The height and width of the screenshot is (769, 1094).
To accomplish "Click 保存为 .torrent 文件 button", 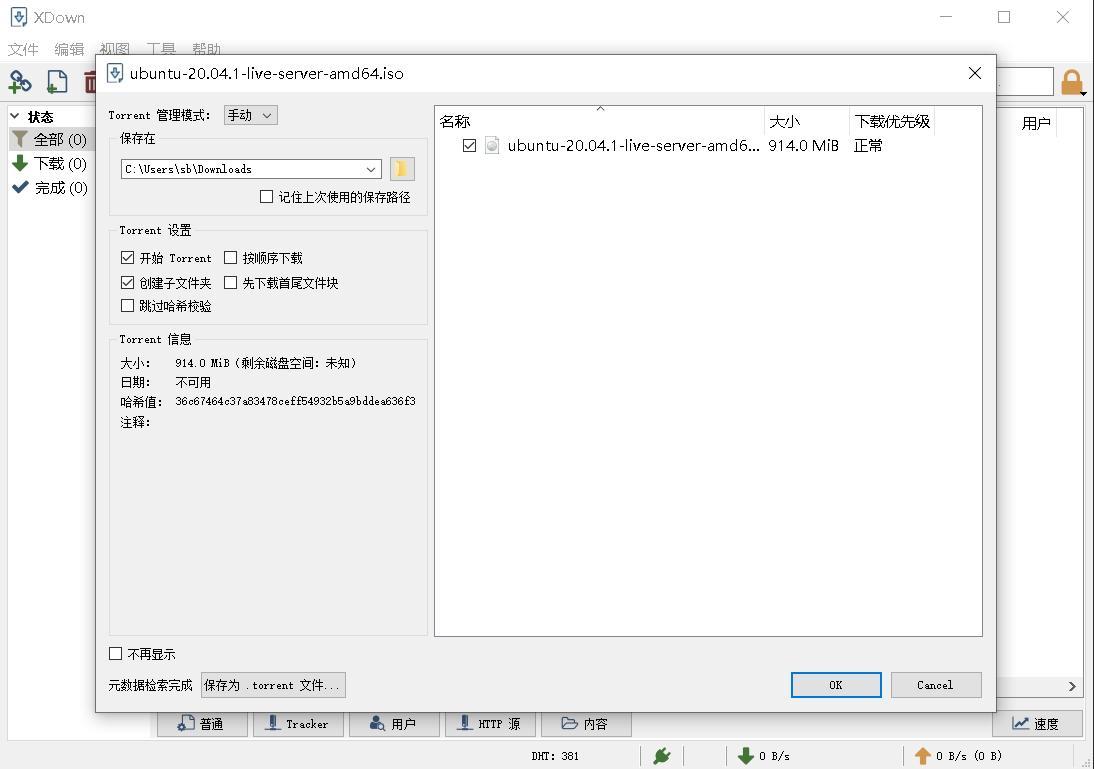I will tap(272, 685).
